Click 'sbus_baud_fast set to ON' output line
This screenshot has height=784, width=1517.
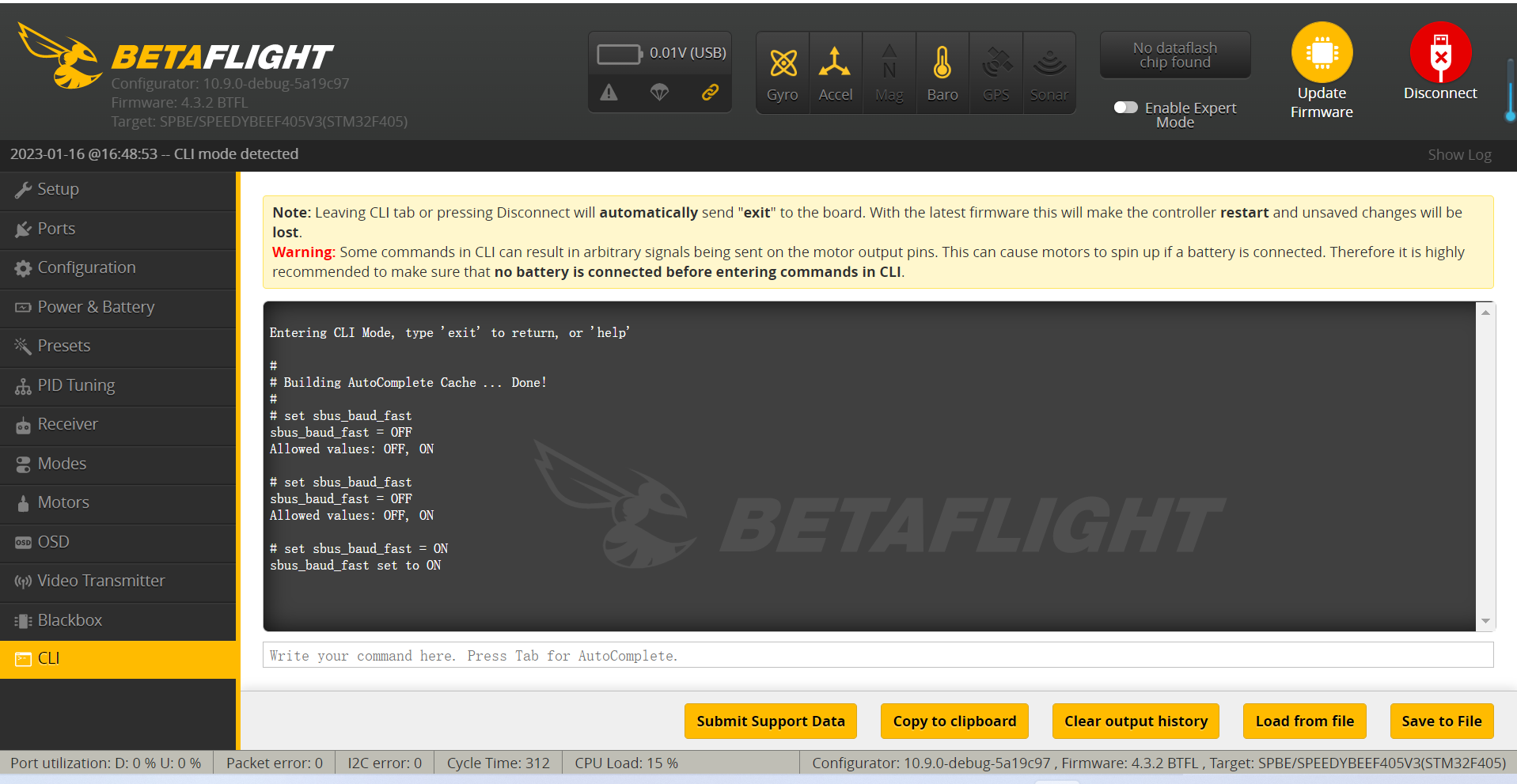pyautogui.click(x=355, y=566)
